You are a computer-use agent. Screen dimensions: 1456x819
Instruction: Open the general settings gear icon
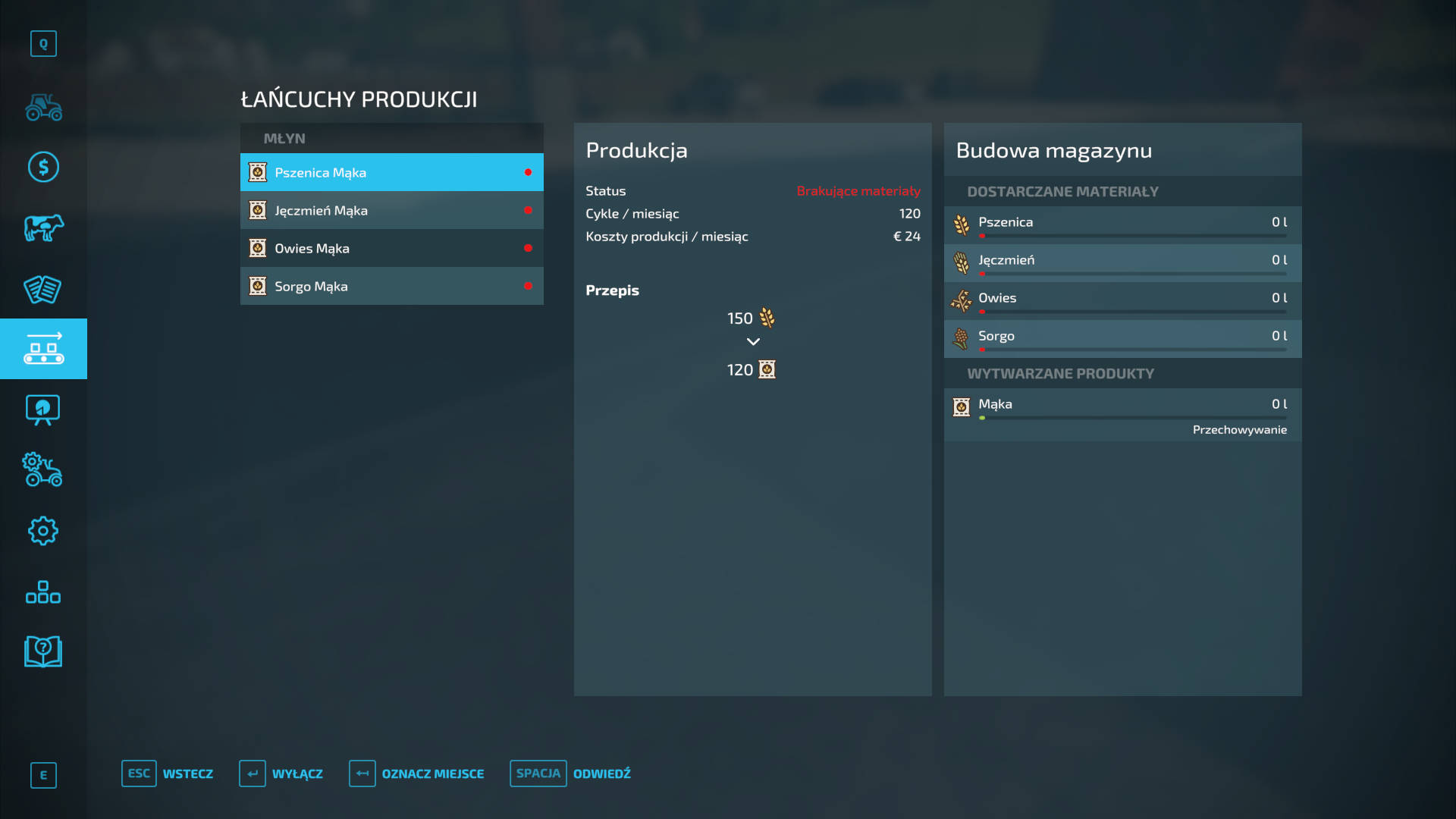43,531
